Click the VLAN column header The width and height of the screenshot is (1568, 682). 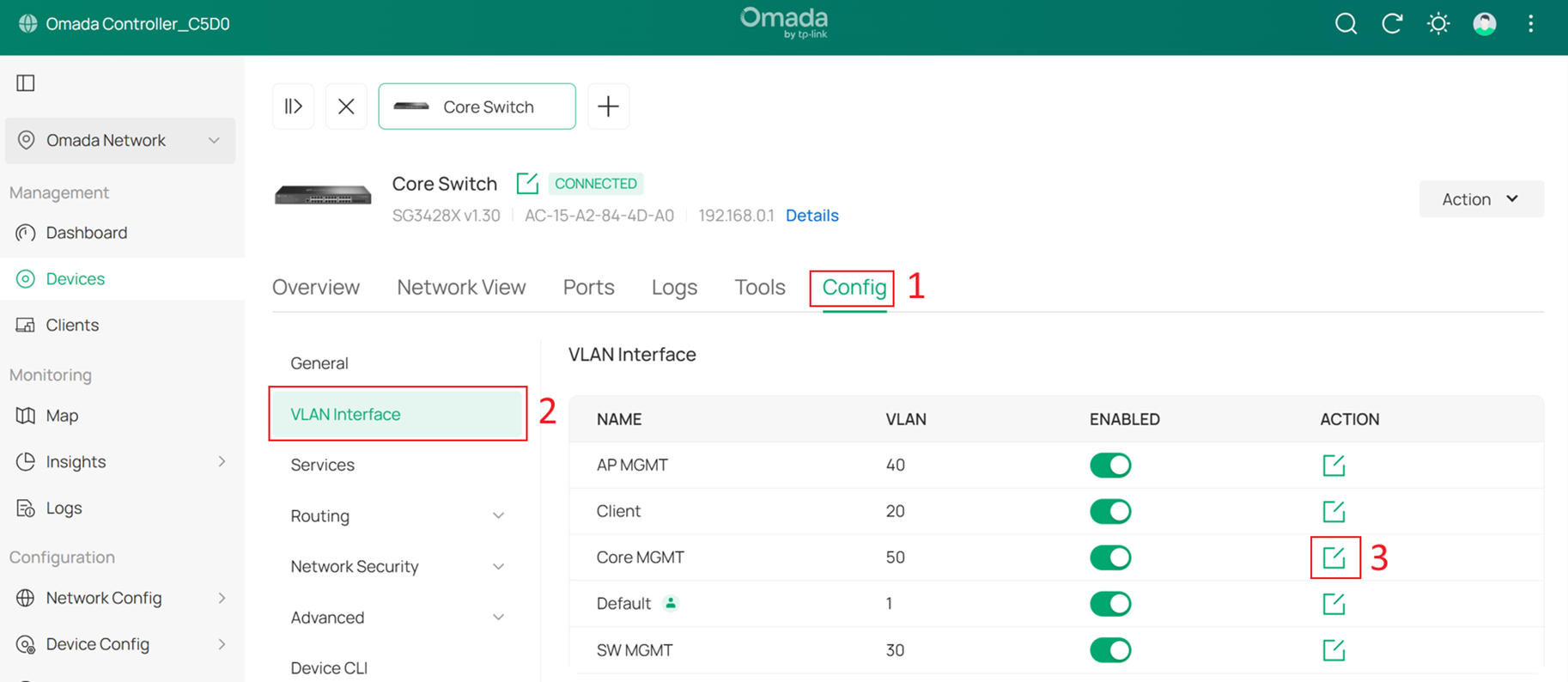click(x=906, y=419)
